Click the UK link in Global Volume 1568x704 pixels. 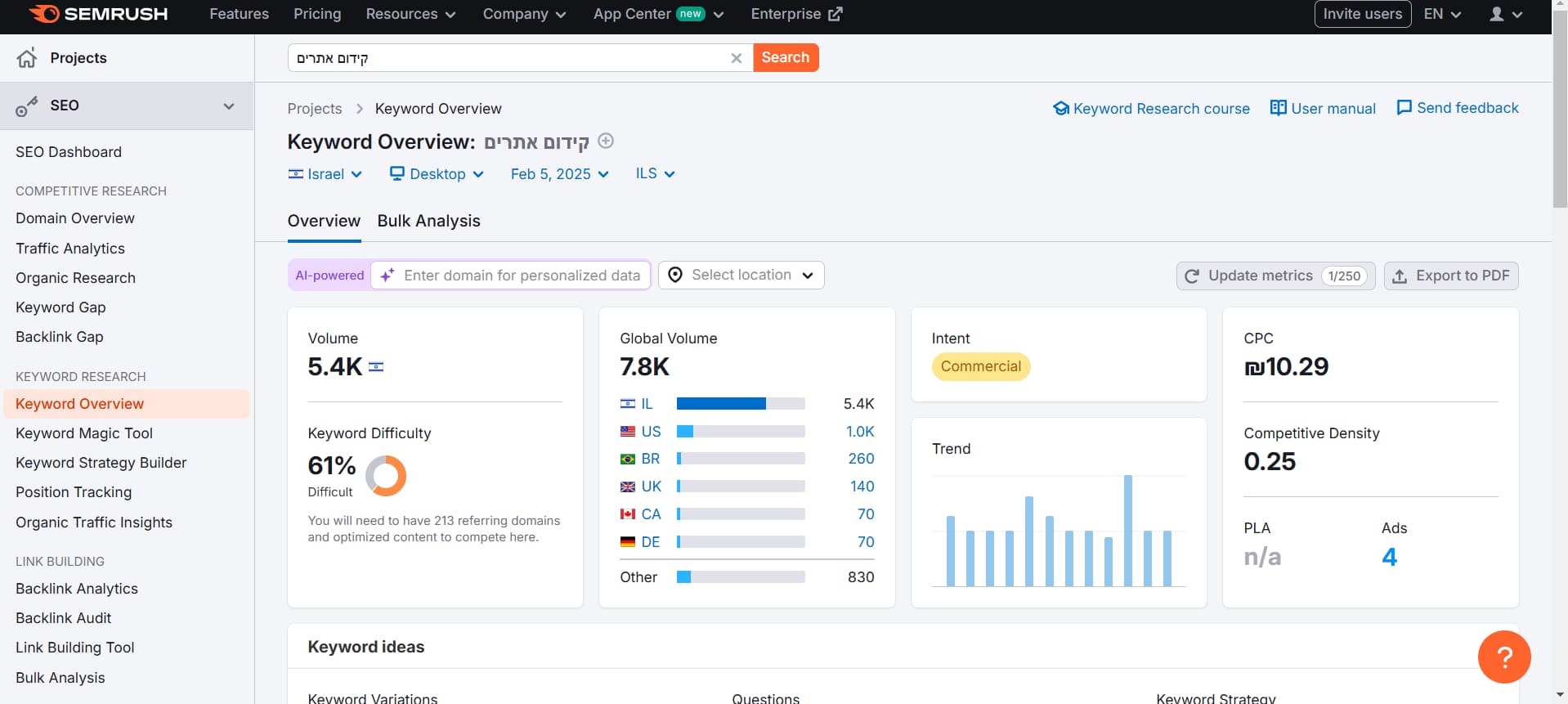tap(652, 487)
